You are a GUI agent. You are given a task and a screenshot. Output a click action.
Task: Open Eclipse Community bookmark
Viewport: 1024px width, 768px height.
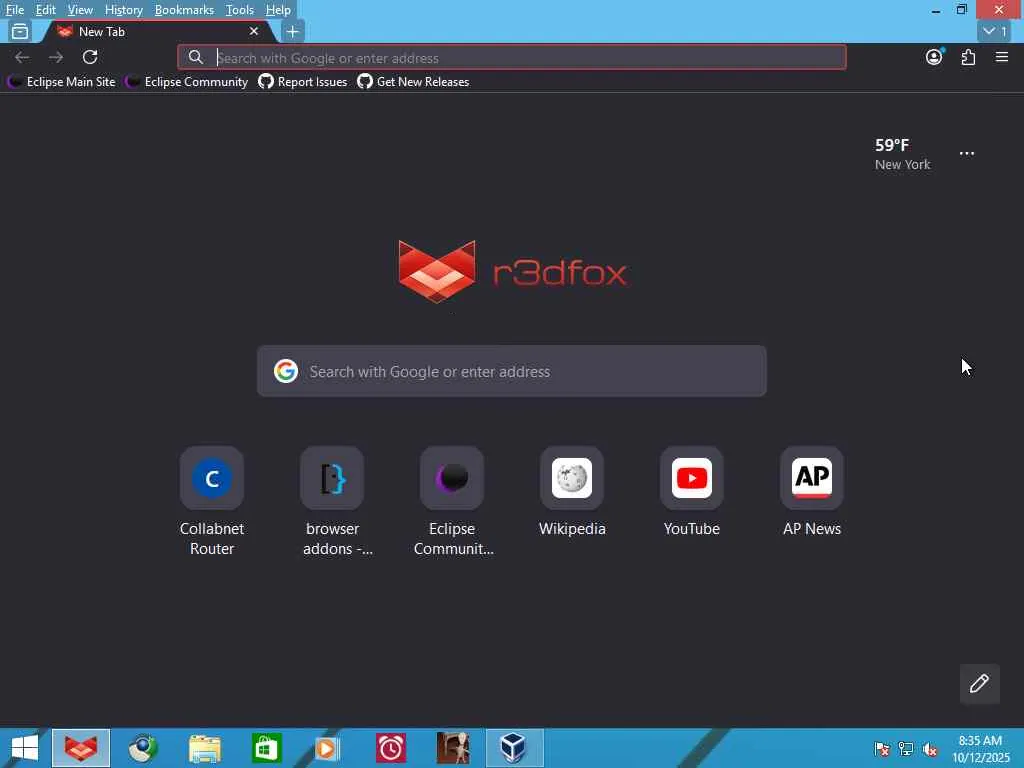pyautogui.click(x=187, y=82)
